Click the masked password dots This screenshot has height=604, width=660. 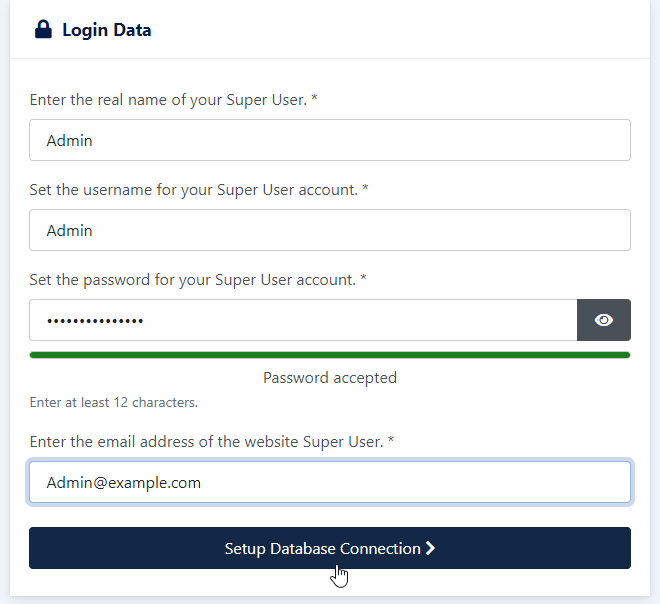(x=95, y=321)
